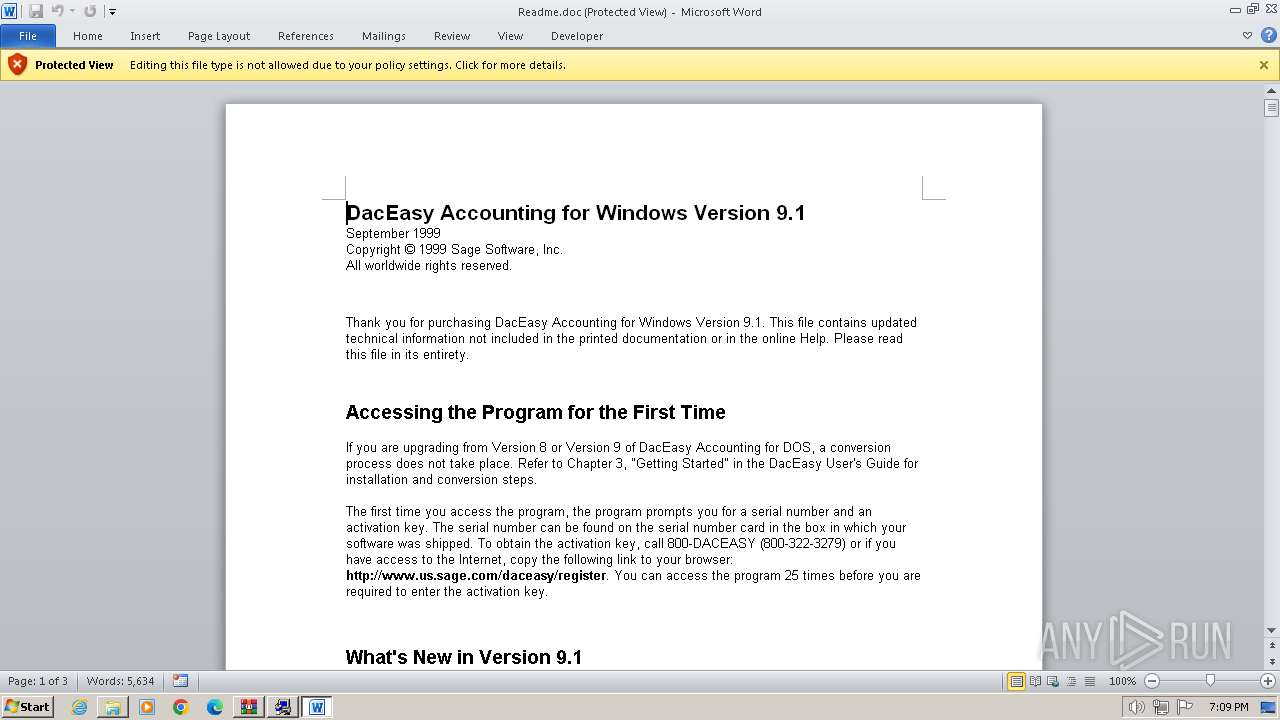The image size is (1280, 720).
Task: Open the Undo history dropdown arrow
Action: pos(72,11)
